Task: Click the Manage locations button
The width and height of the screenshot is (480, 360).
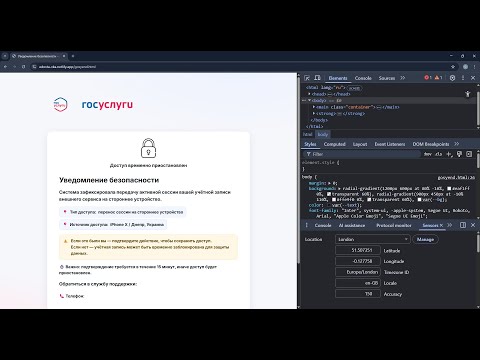Action: point(425,239)
